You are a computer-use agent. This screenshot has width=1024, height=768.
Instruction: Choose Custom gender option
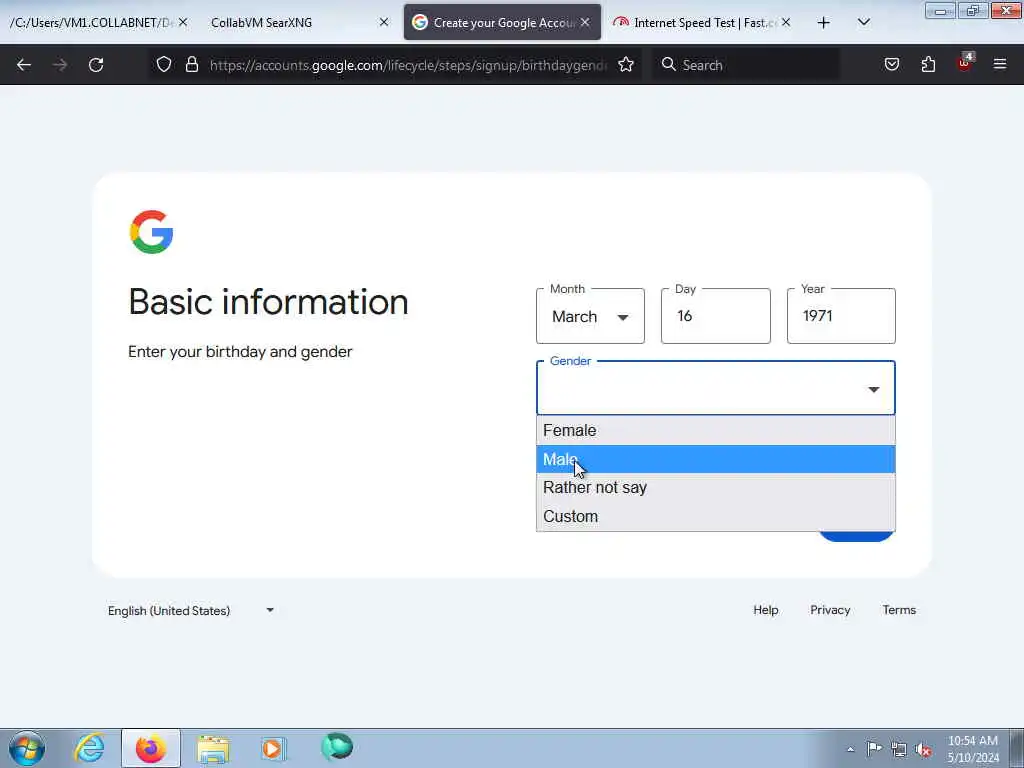click(716, 516)
